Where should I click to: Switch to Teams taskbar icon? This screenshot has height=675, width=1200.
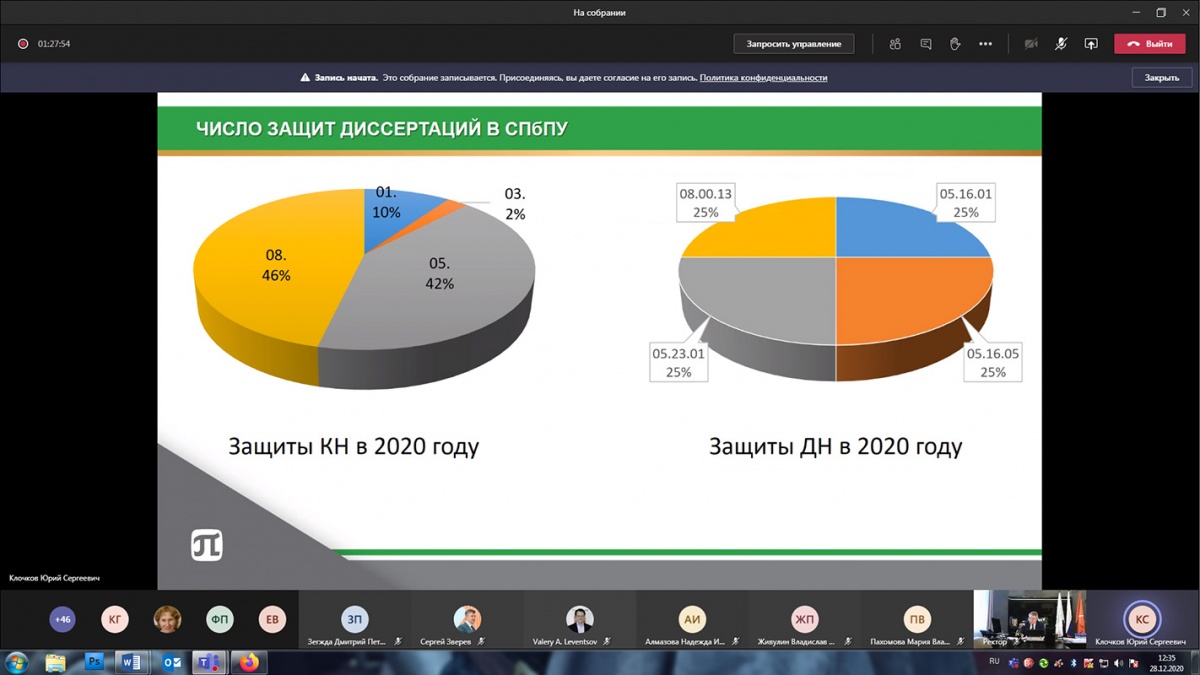(x=210, y=662)
